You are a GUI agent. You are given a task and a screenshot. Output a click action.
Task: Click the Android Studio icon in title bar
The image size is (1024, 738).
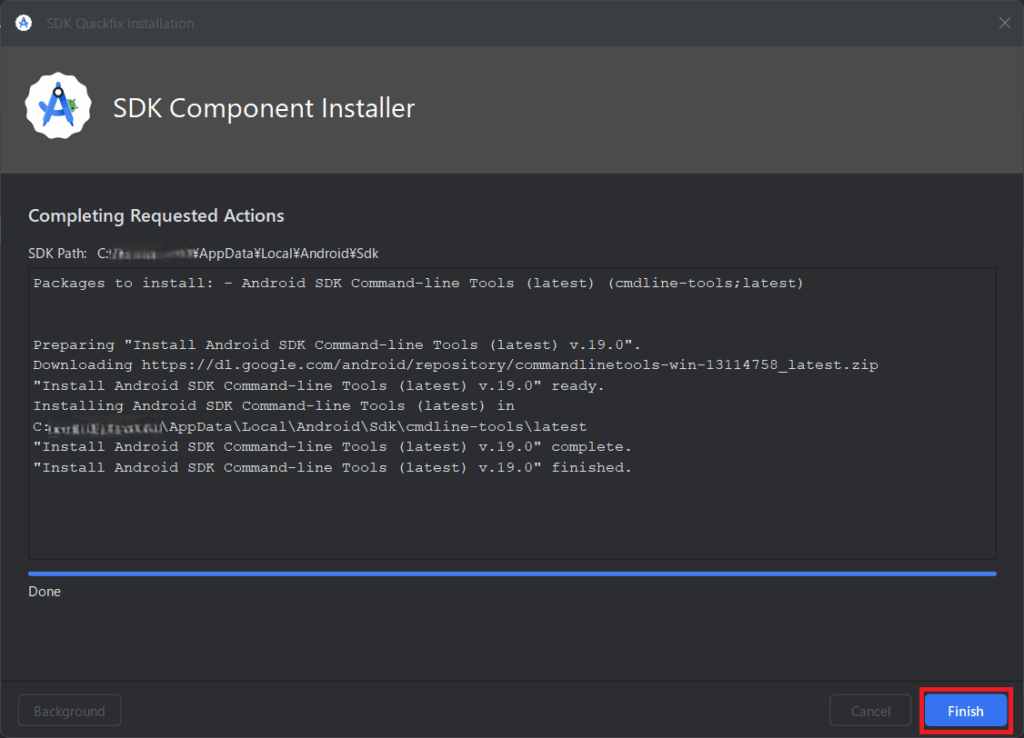point(24,23)
